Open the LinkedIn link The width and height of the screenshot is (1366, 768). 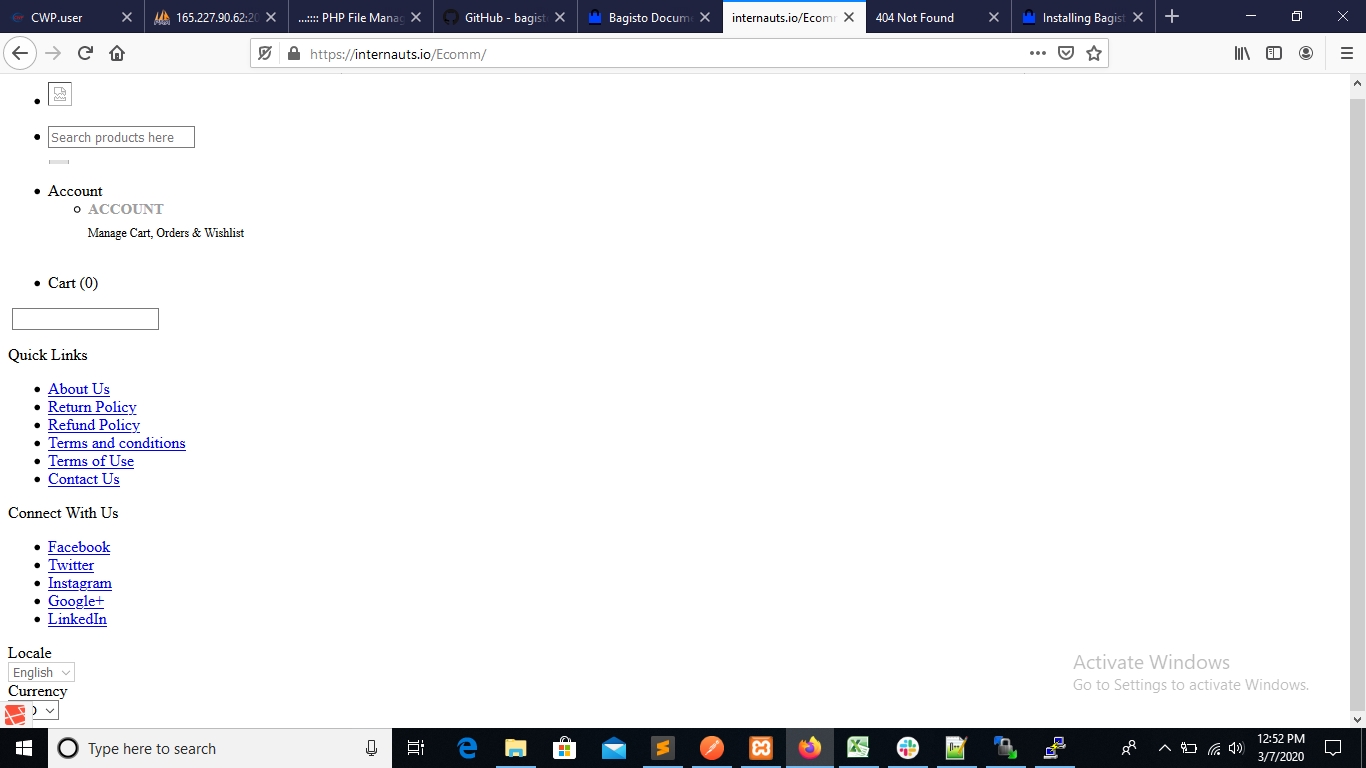(77, 619)
